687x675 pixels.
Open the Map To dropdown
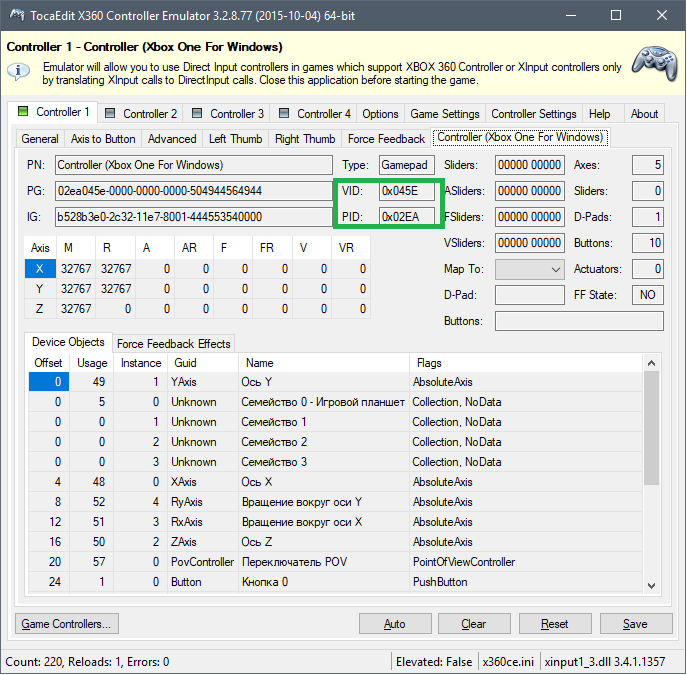pos(530,269)
